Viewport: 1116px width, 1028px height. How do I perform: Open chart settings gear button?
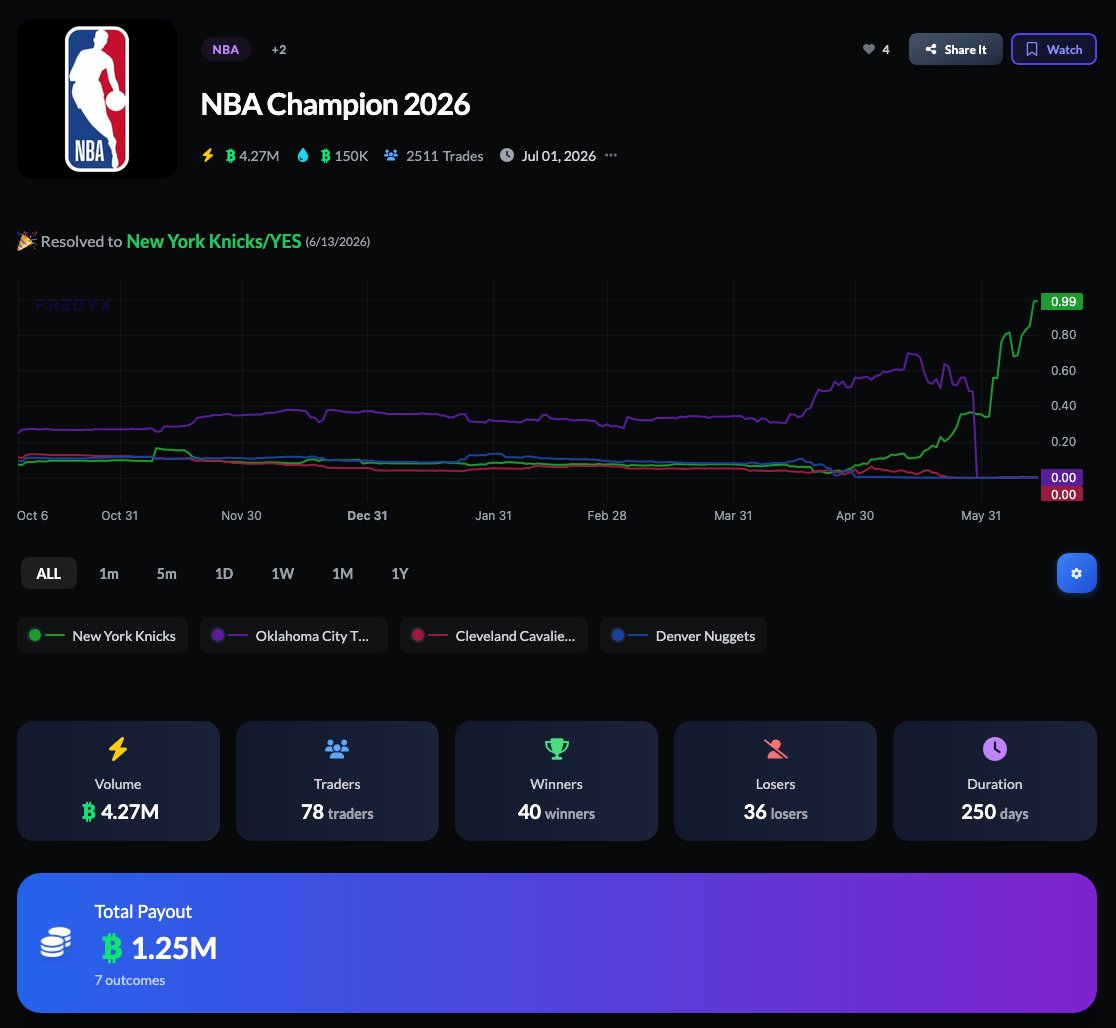tap(1076, 573)
